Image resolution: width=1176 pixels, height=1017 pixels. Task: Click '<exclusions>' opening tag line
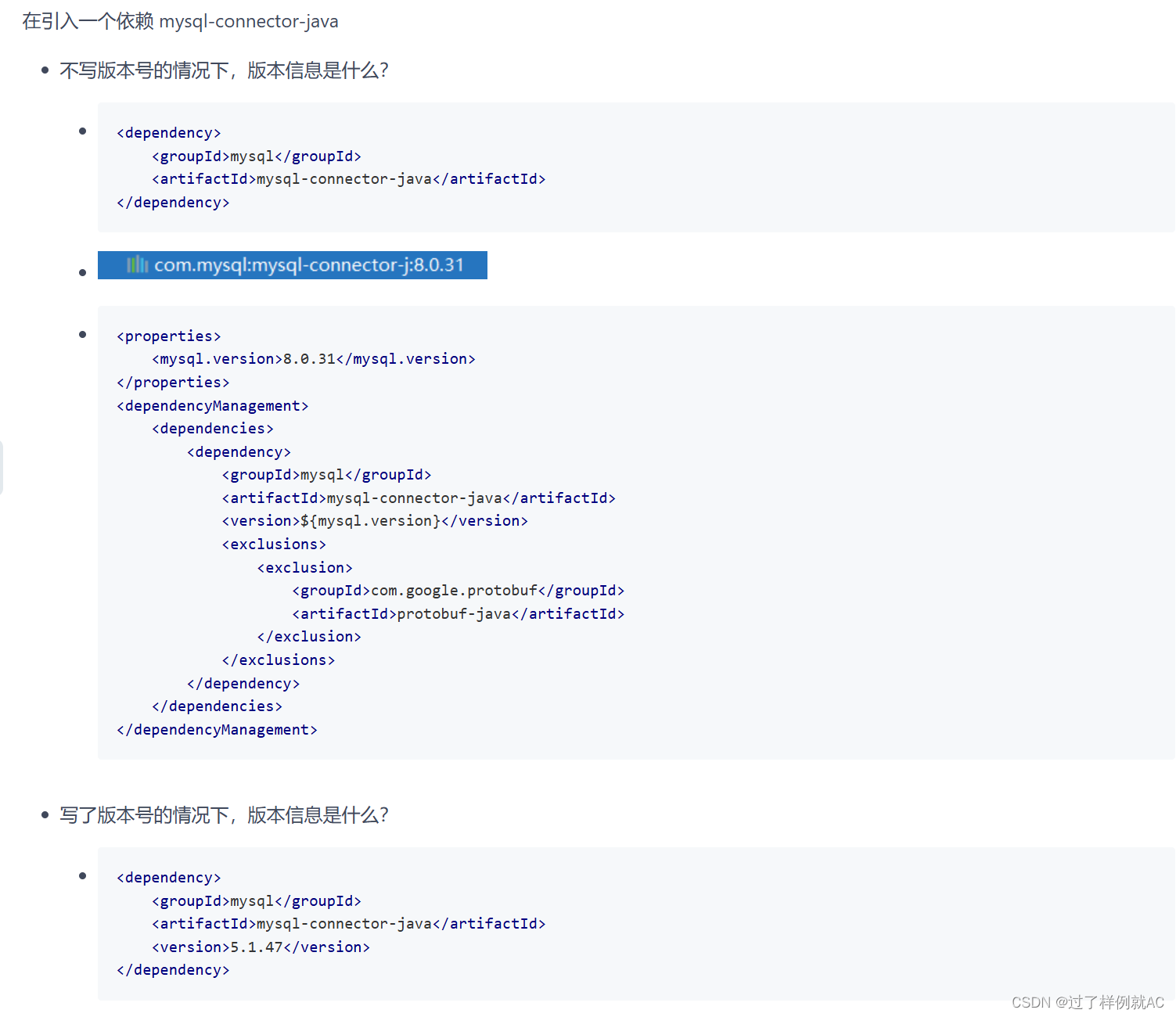(x=274, y=544)
